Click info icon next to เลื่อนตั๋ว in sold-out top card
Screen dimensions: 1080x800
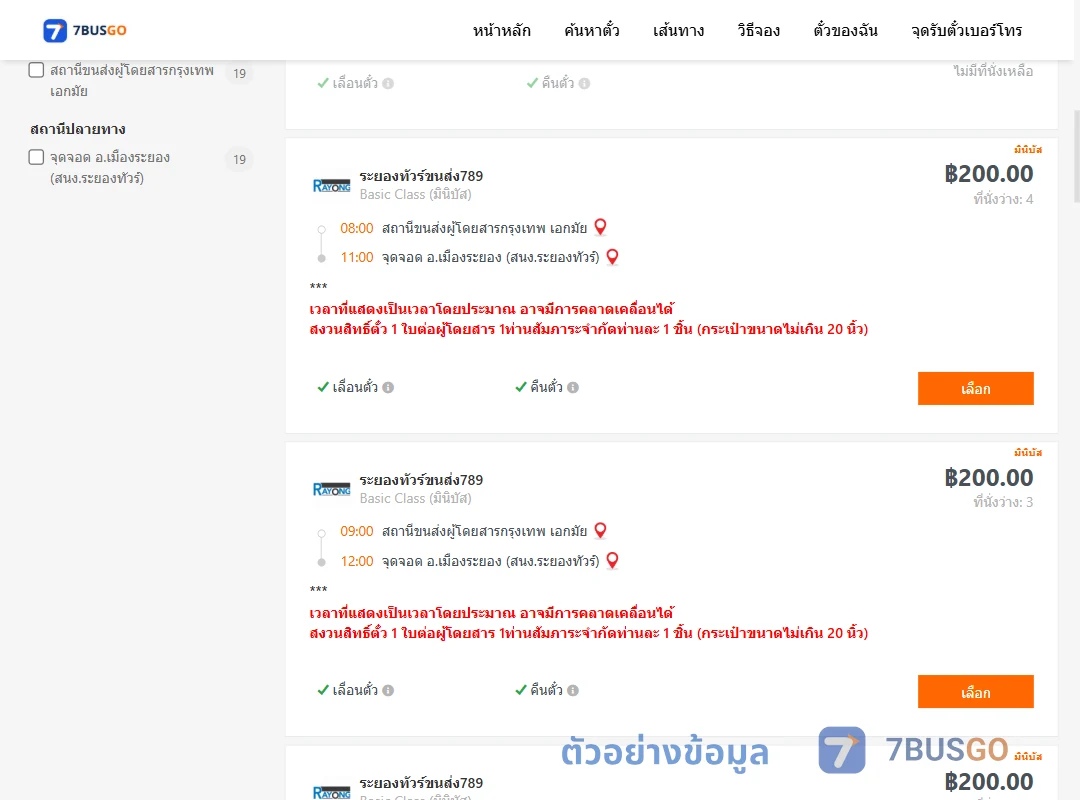tap(388, 83)
